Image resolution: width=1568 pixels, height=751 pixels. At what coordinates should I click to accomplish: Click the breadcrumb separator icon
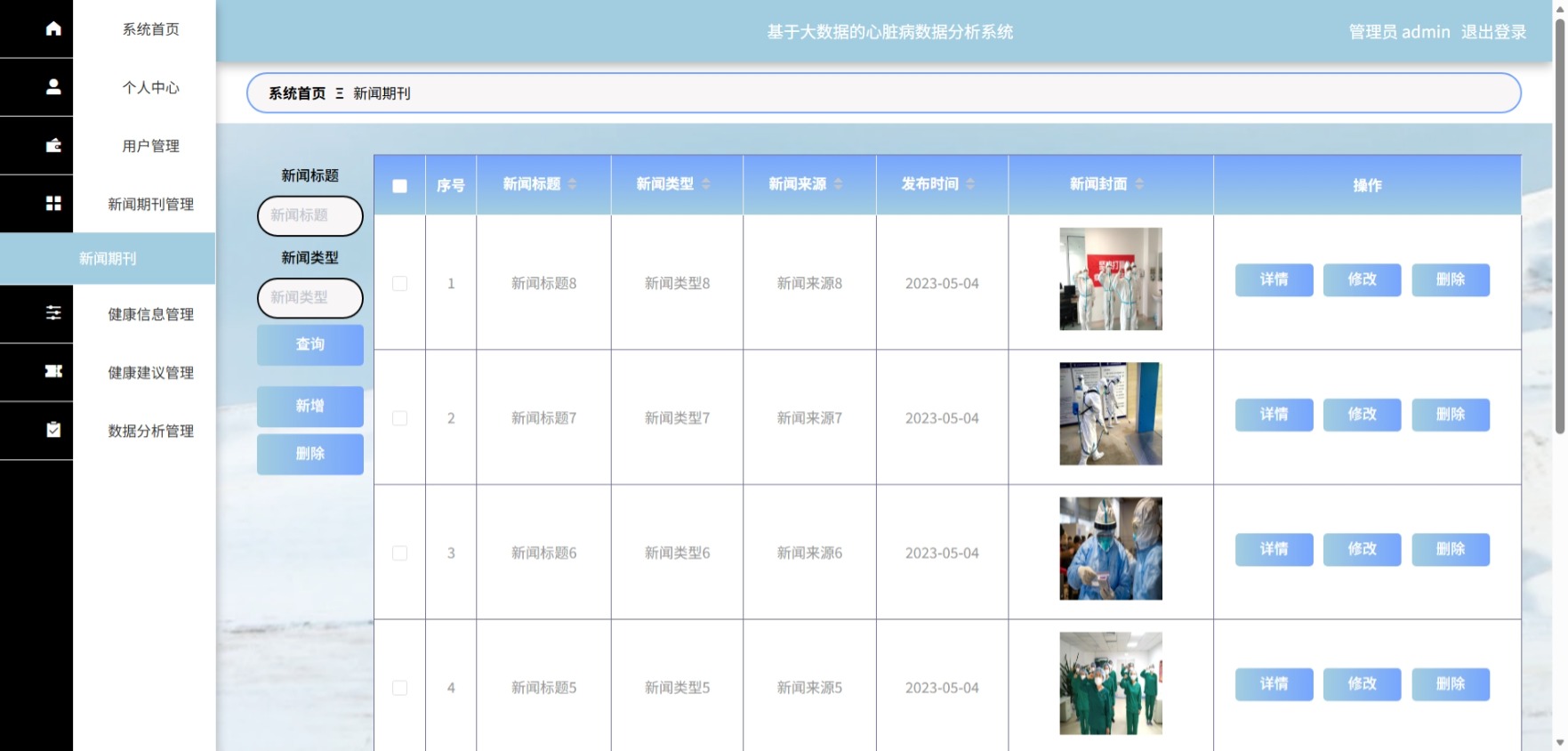(340, 93)
